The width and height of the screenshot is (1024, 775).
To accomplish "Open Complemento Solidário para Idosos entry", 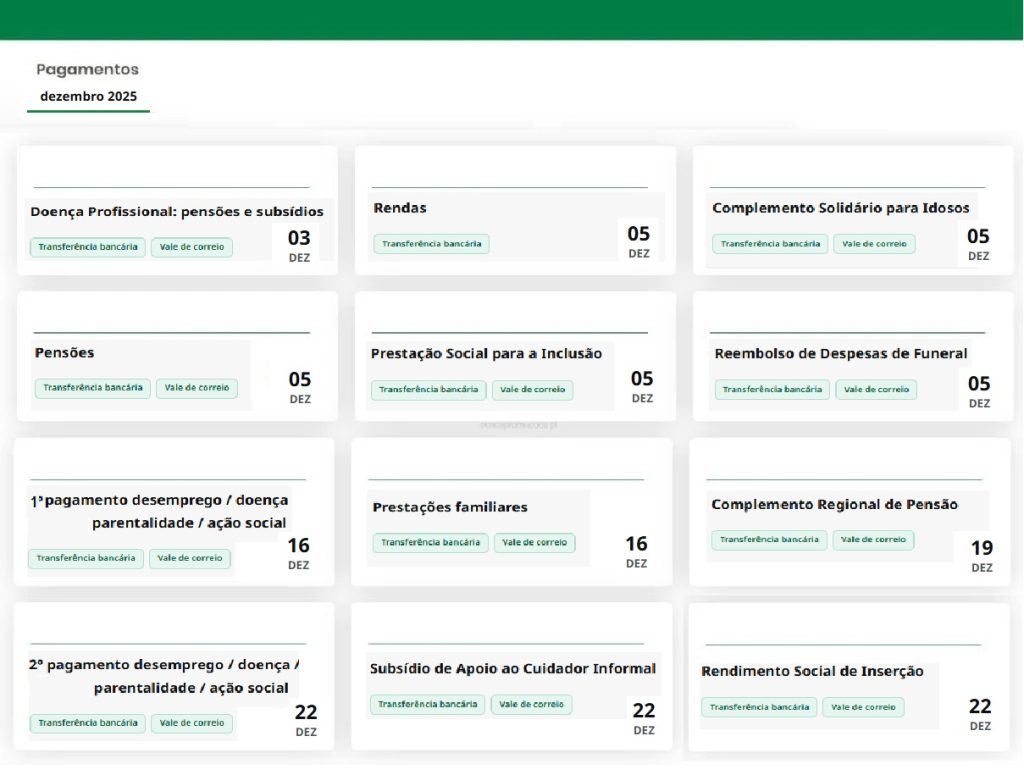I will point(840,208).
